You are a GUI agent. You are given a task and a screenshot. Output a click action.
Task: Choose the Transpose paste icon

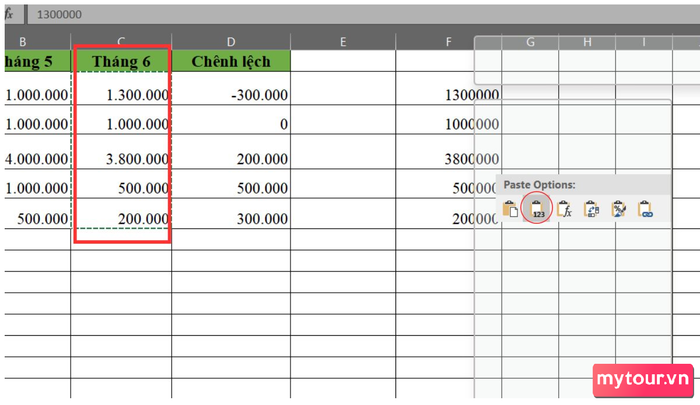(x=591, y=209)
